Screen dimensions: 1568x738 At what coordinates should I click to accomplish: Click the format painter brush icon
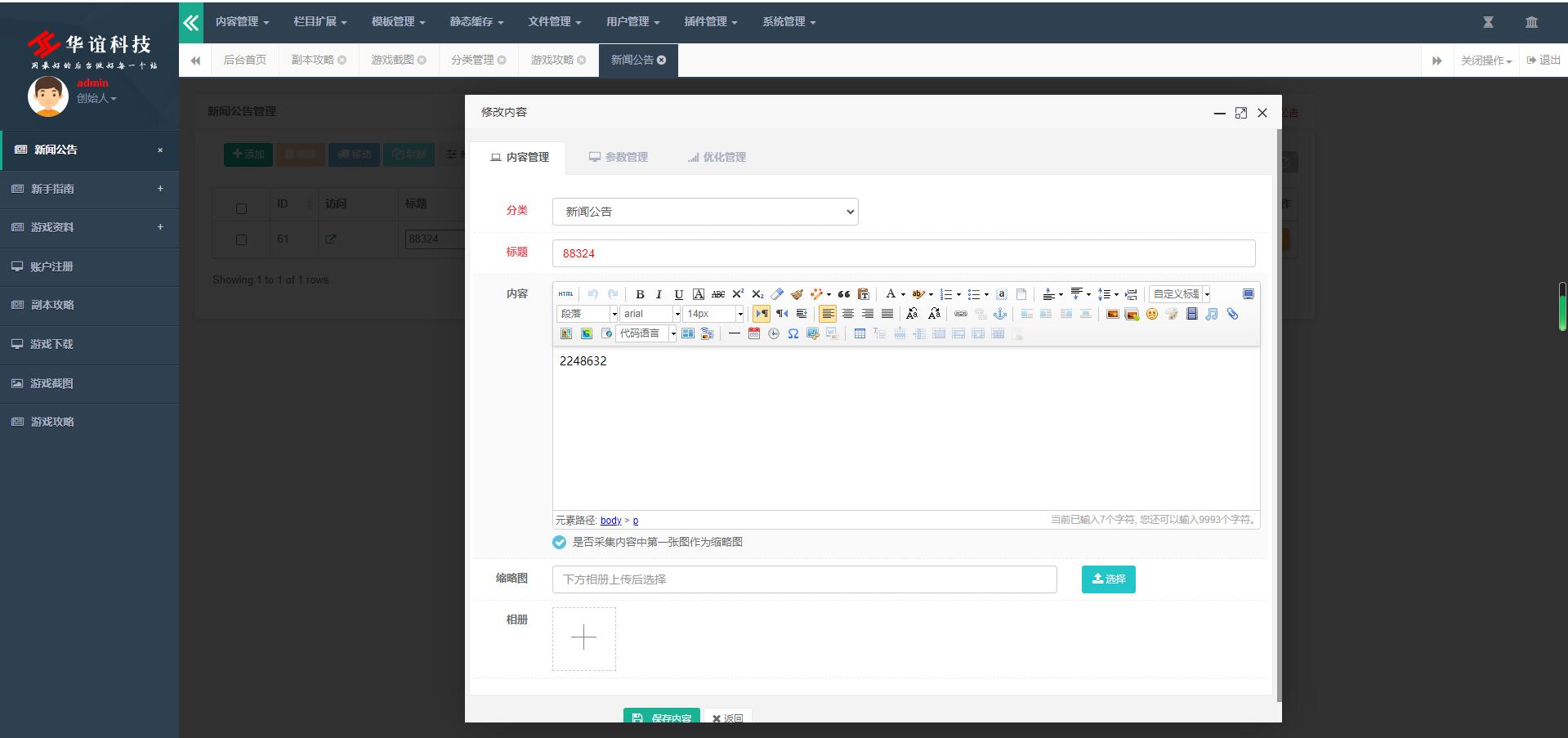coord(797,294)
